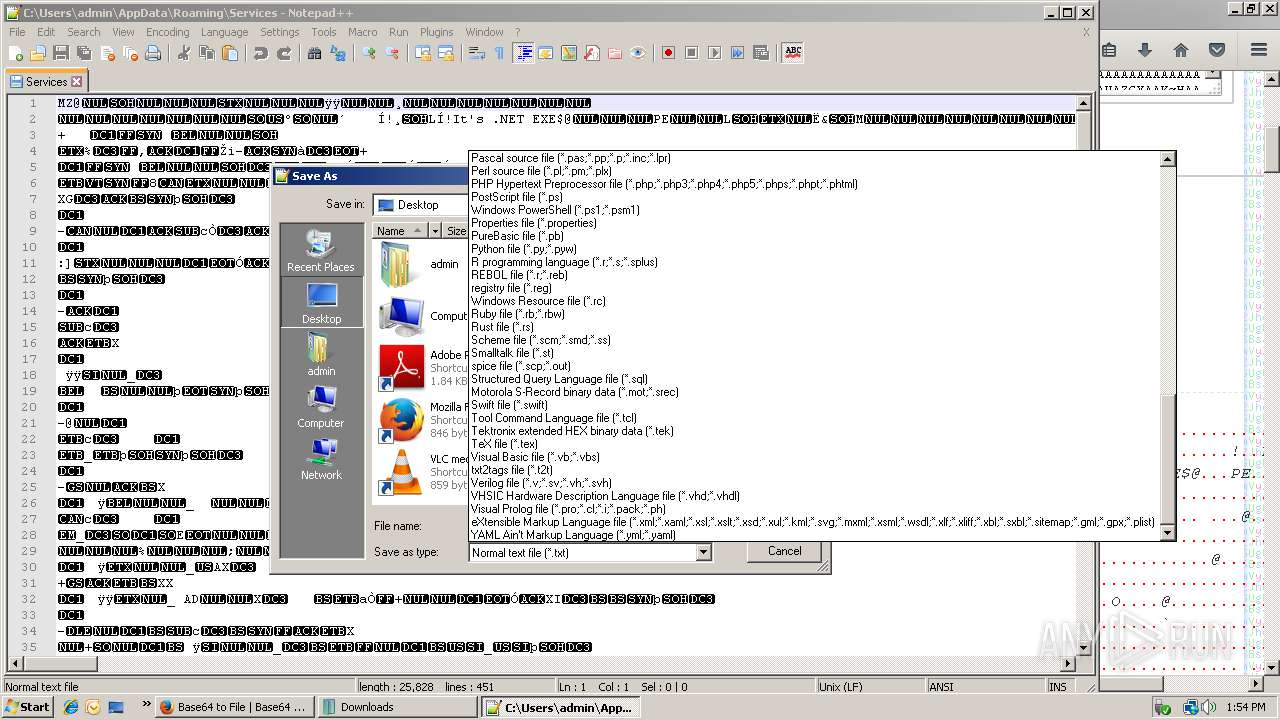Click the ABC spell check icon
1280x720 pixels.
tap(793, 53)
